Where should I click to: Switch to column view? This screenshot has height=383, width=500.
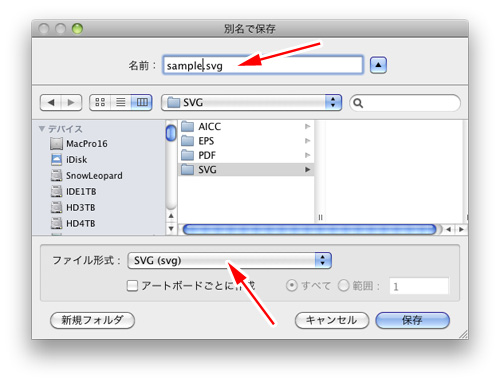pyautogui.click(x=142, y=102)
